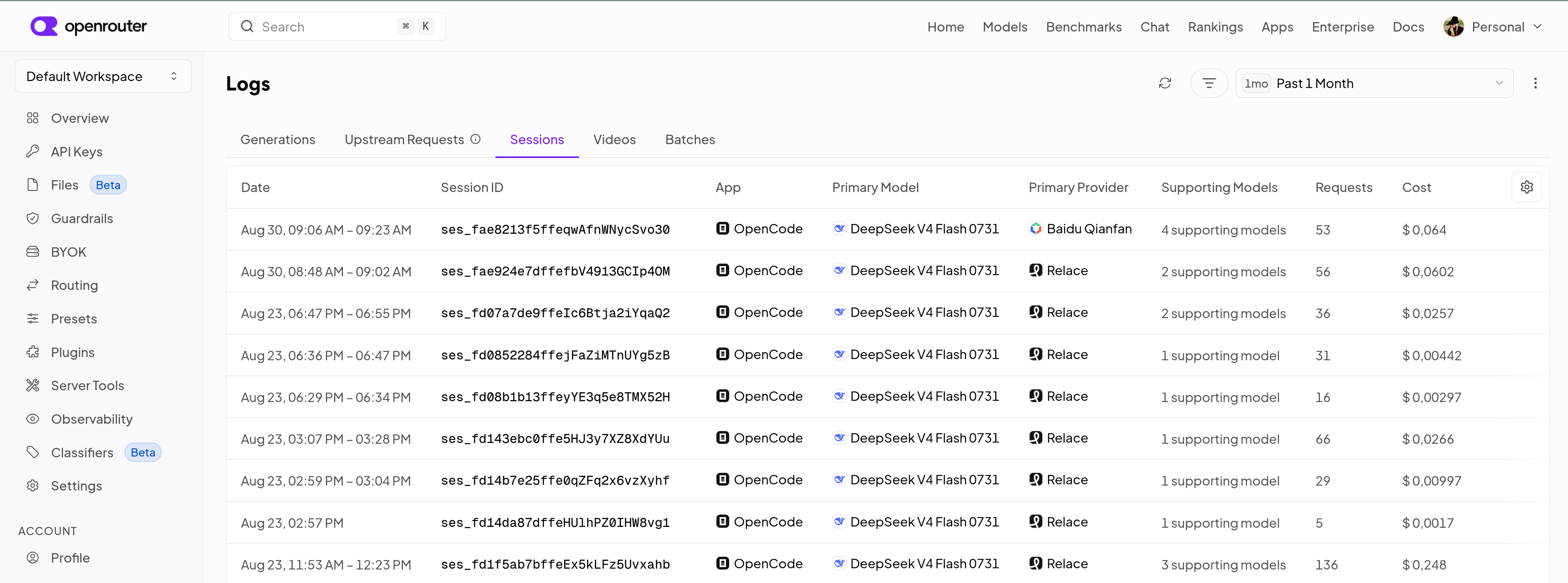This screenshot has width=1568, height=583.
Task: Open session ses_fae924e7dffefbV4913GCIp4OM
Action: tap(555, 271)
